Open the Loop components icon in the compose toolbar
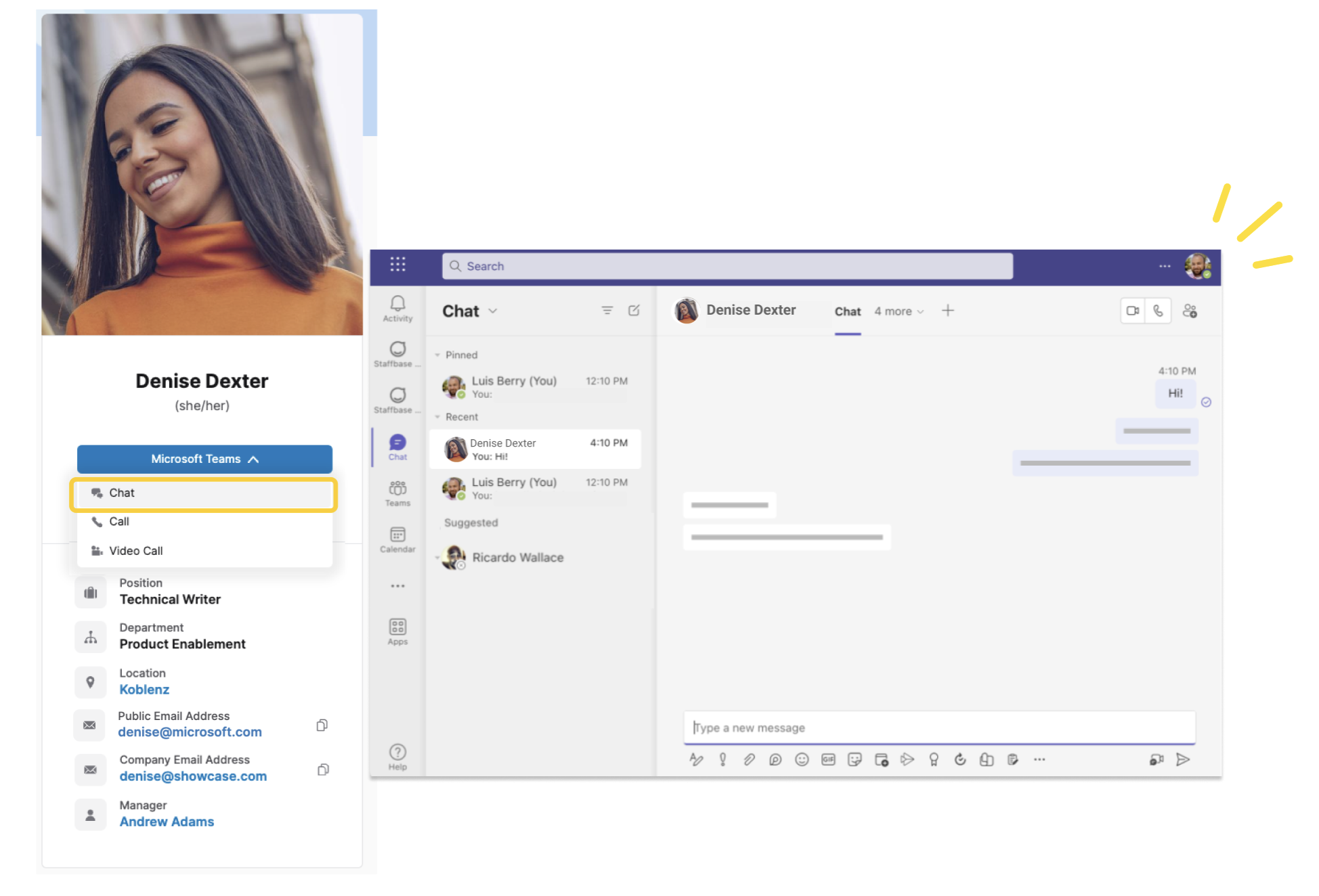 pos(775,759)
